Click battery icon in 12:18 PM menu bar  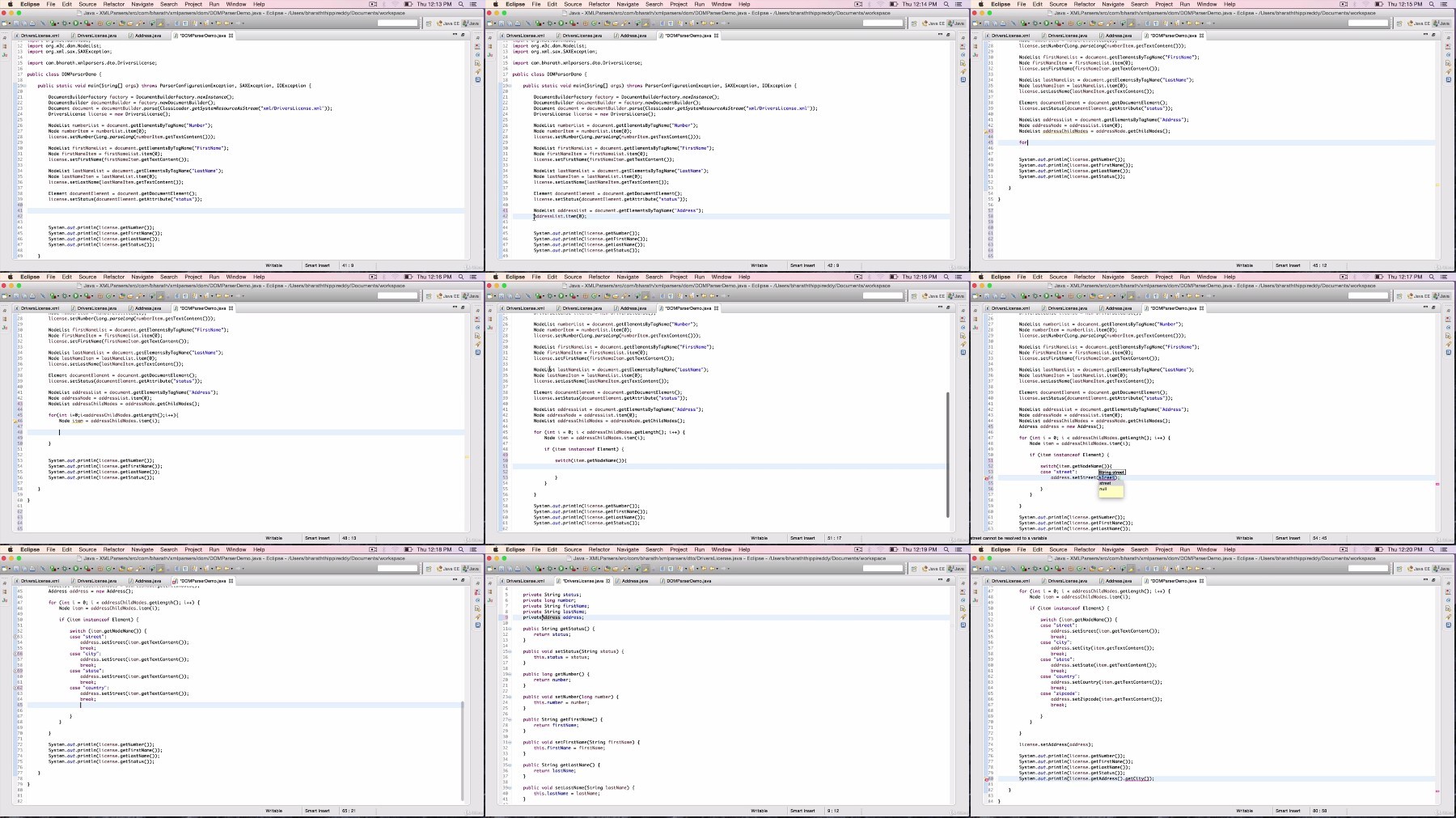point(408,549)
